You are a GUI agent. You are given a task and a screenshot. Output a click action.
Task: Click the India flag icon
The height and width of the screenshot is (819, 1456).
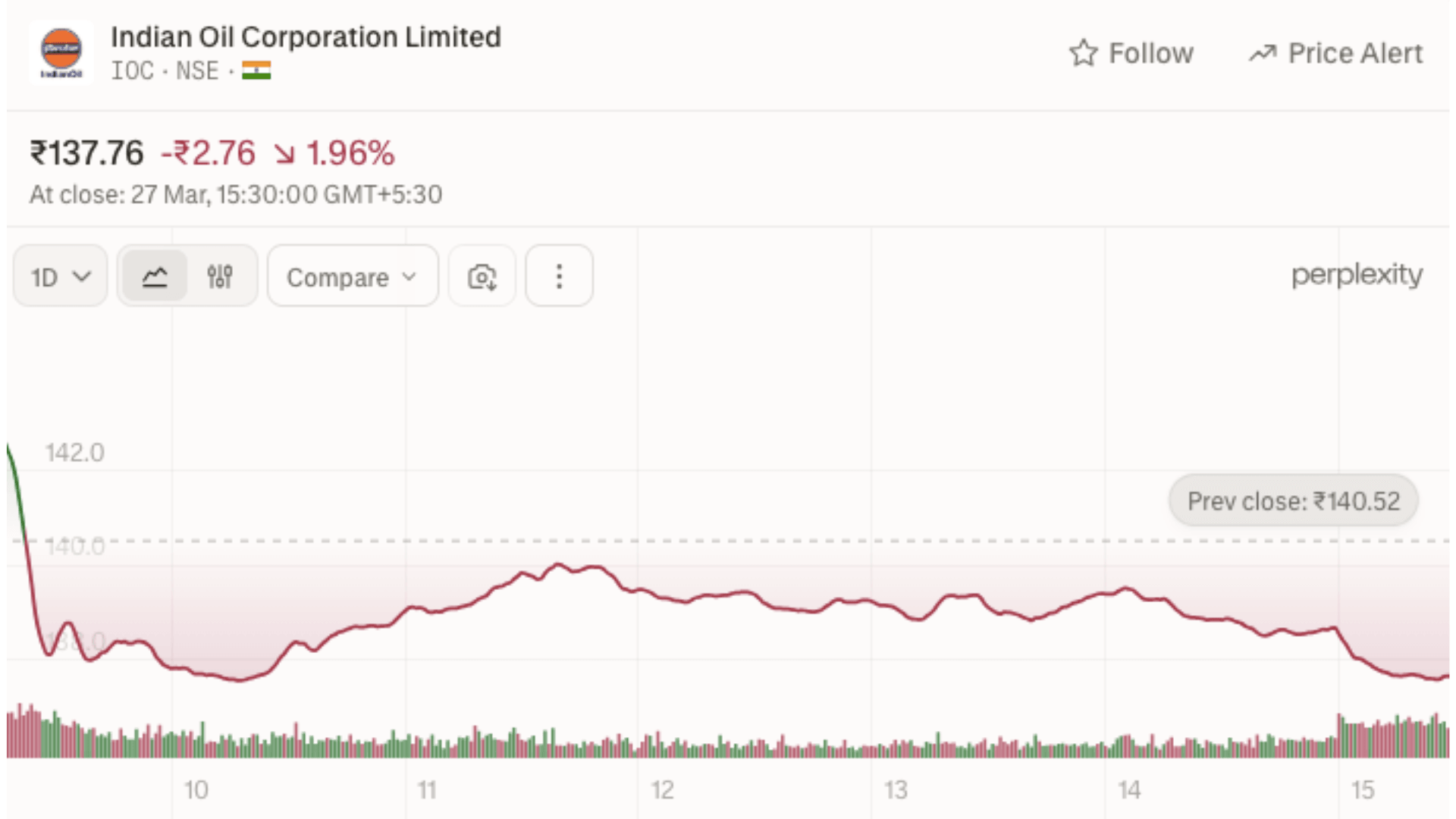[256, 71]
